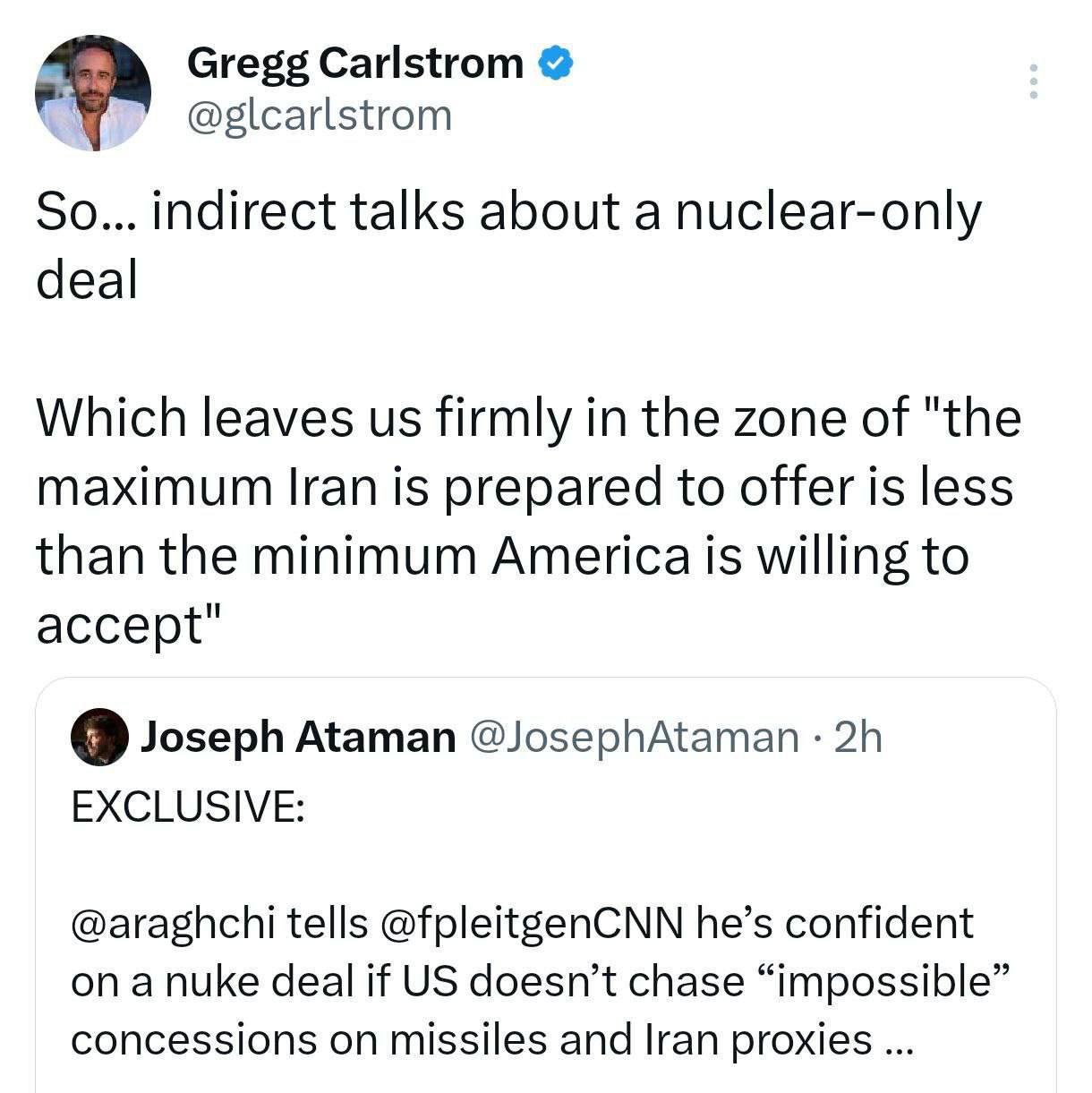Open the Gregg Carlstrom display name

(355, 63)
